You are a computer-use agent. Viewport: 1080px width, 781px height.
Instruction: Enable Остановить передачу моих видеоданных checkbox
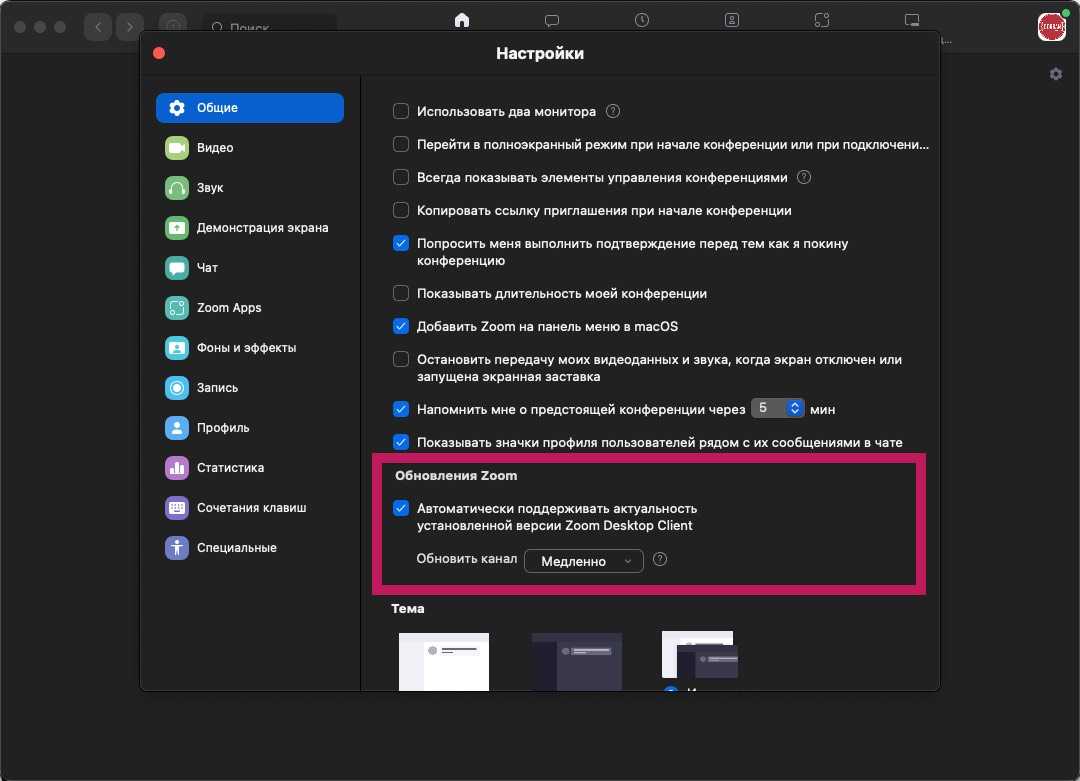[x=401, y=360]
